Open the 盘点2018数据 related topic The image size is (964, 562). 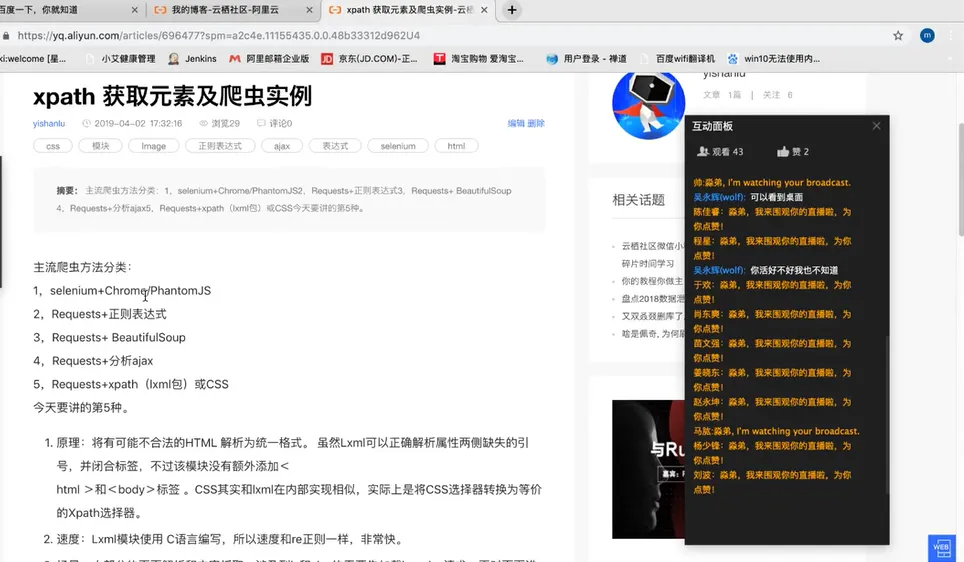pyautogui.click(x=652, y=299)
